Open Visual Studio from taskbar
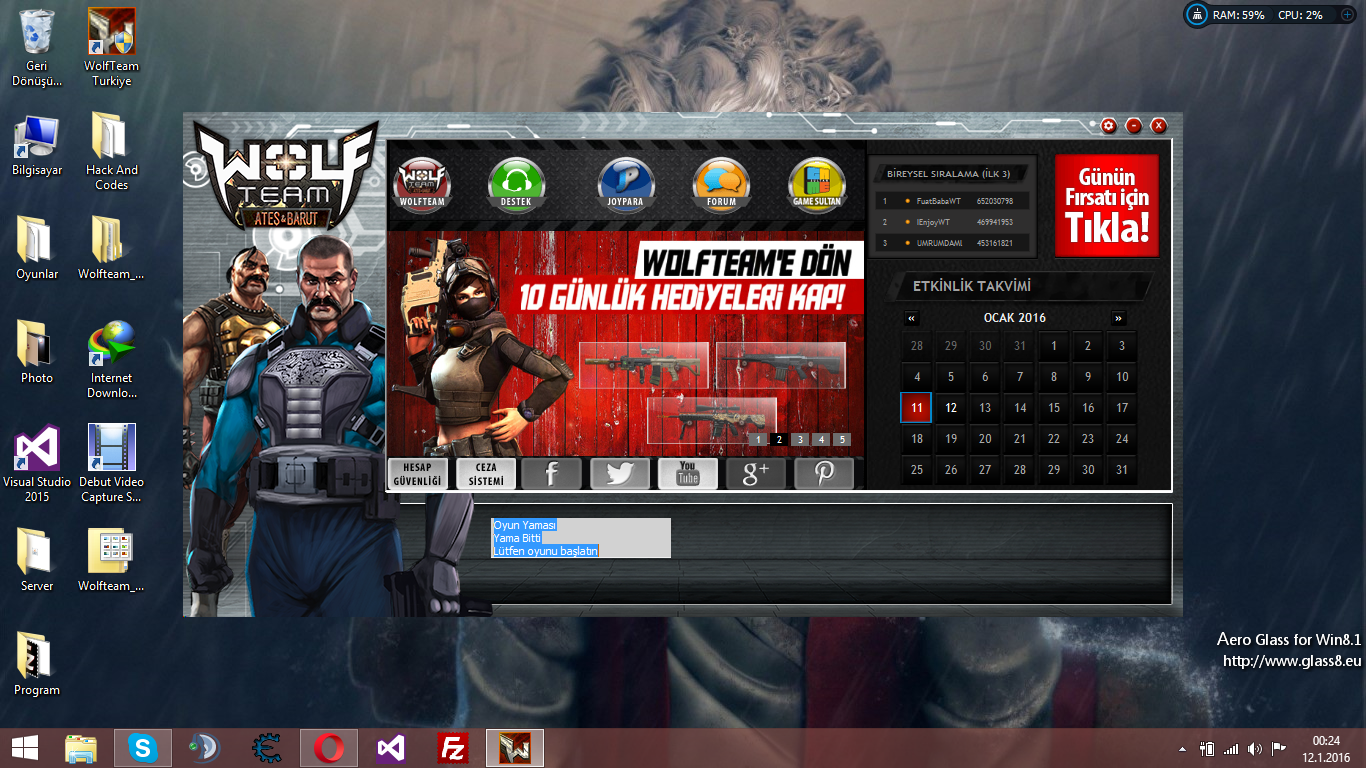 click(391, 748)
